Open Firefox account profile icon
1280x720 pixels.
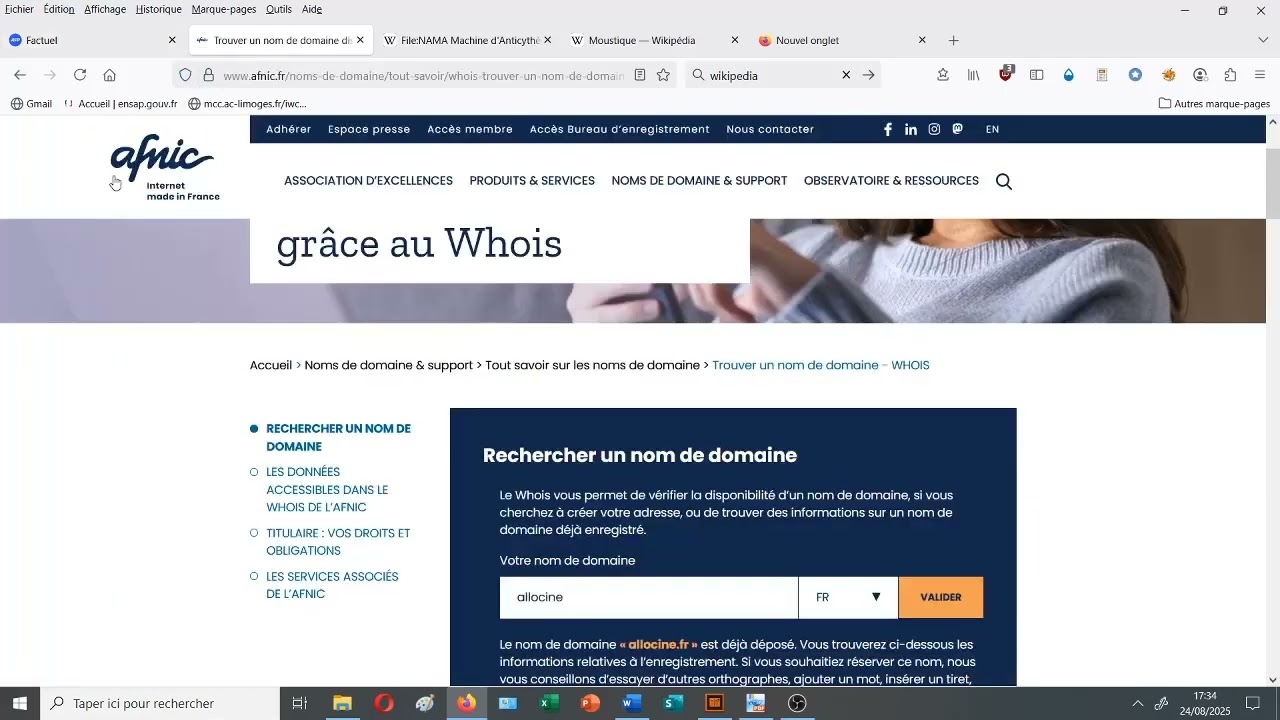coord(1201,75)
